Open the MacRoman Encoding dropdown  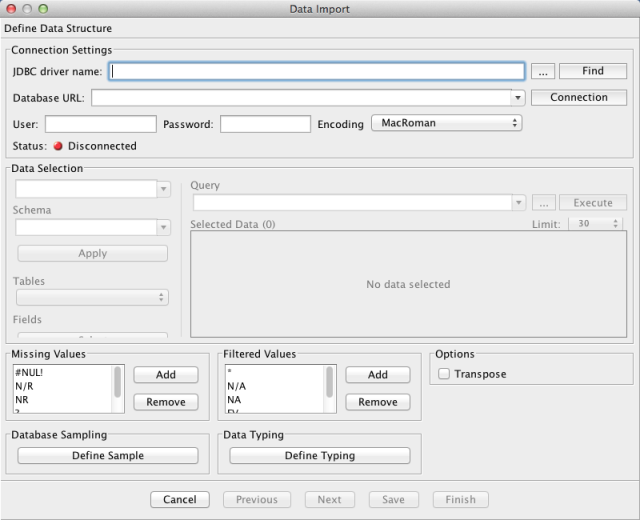pos(447,123)
